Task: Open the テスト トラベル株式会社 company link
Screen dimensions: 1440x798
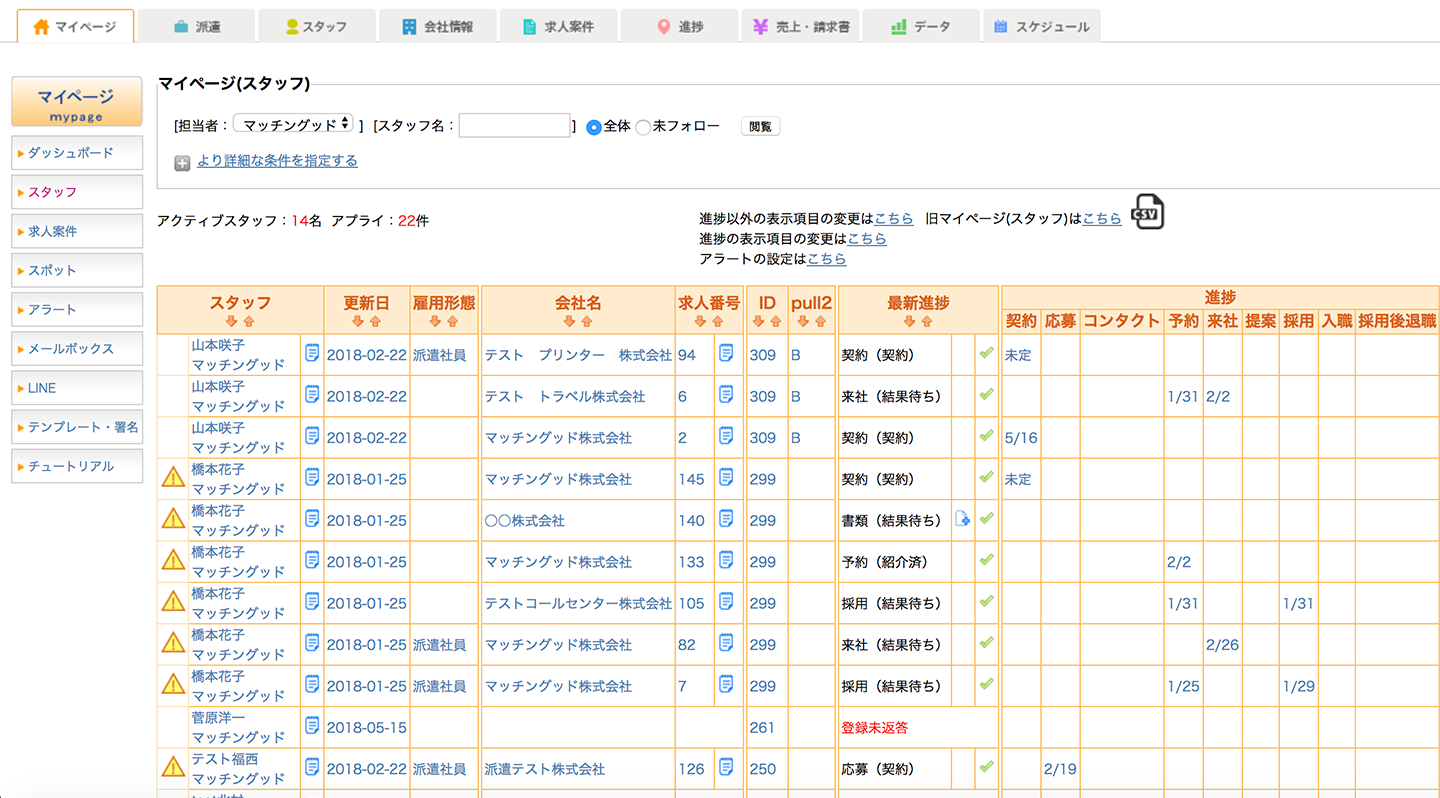Action: pos(564,396)
